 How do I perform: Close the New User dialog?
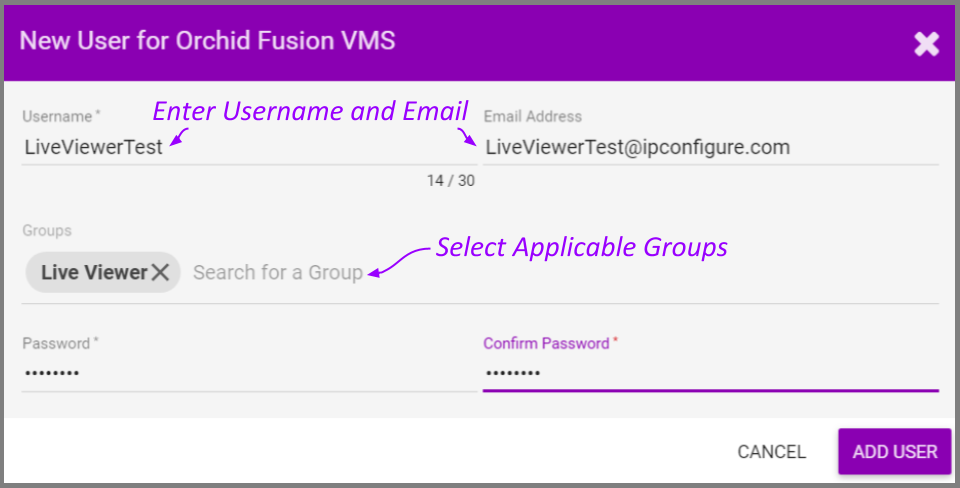point(926,43)
